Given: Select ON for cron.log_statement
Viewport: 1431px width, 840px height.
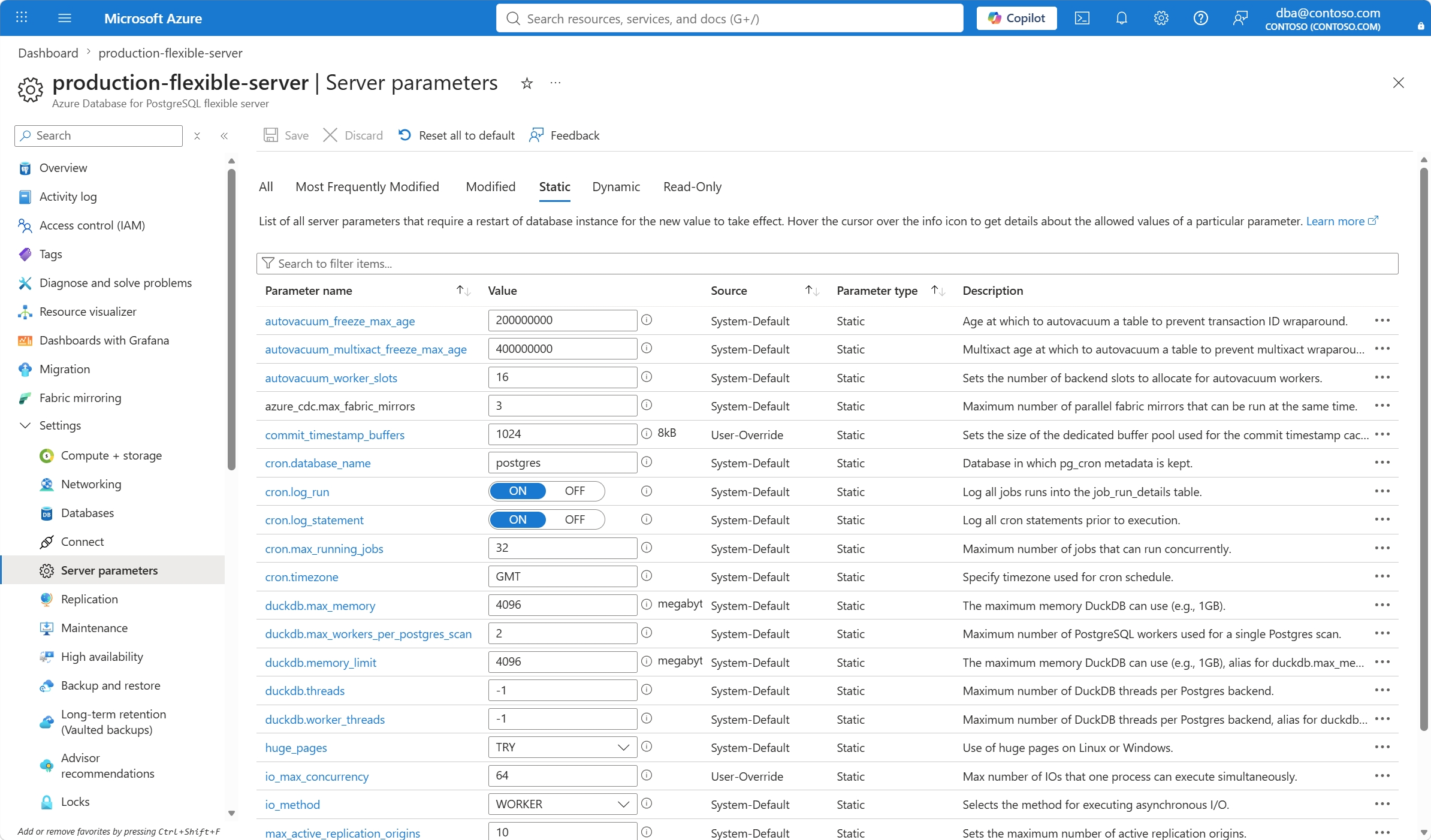Looking at the screenshot, I should click(x=518, y=520).
